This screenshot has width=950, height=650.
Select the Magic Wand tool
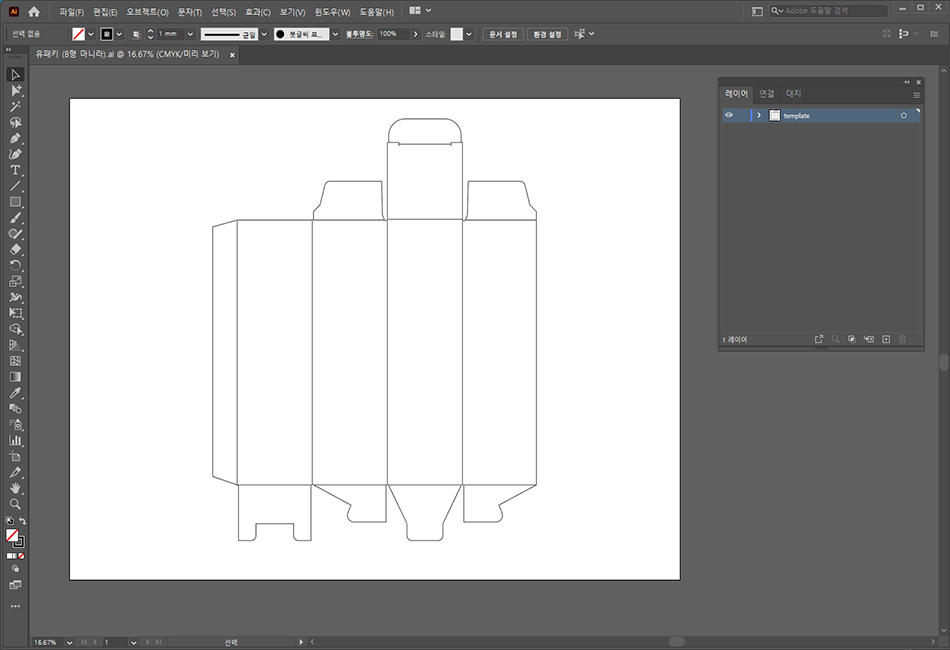pyautogui.click(x=15, y=107)
